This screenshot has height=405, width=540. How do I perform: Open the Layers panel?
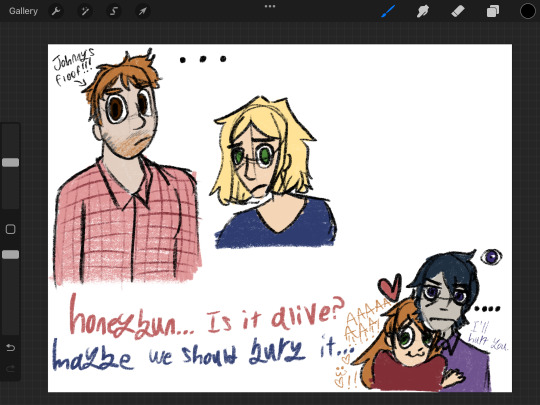coord(493,11)
